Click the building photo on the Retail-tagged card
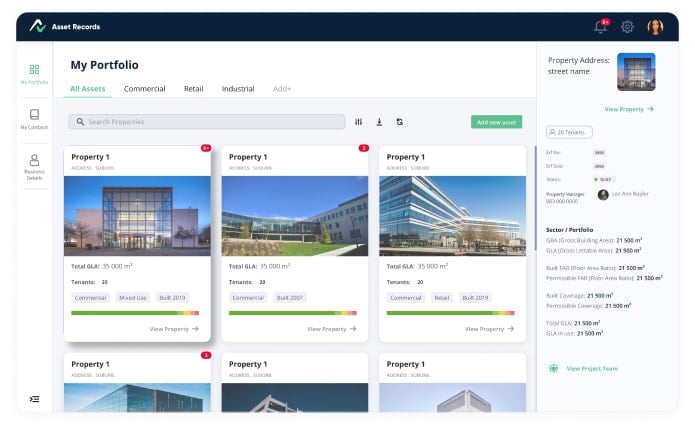Image resolution: width=695 pixels, height=433 pixels. point(453,216)
